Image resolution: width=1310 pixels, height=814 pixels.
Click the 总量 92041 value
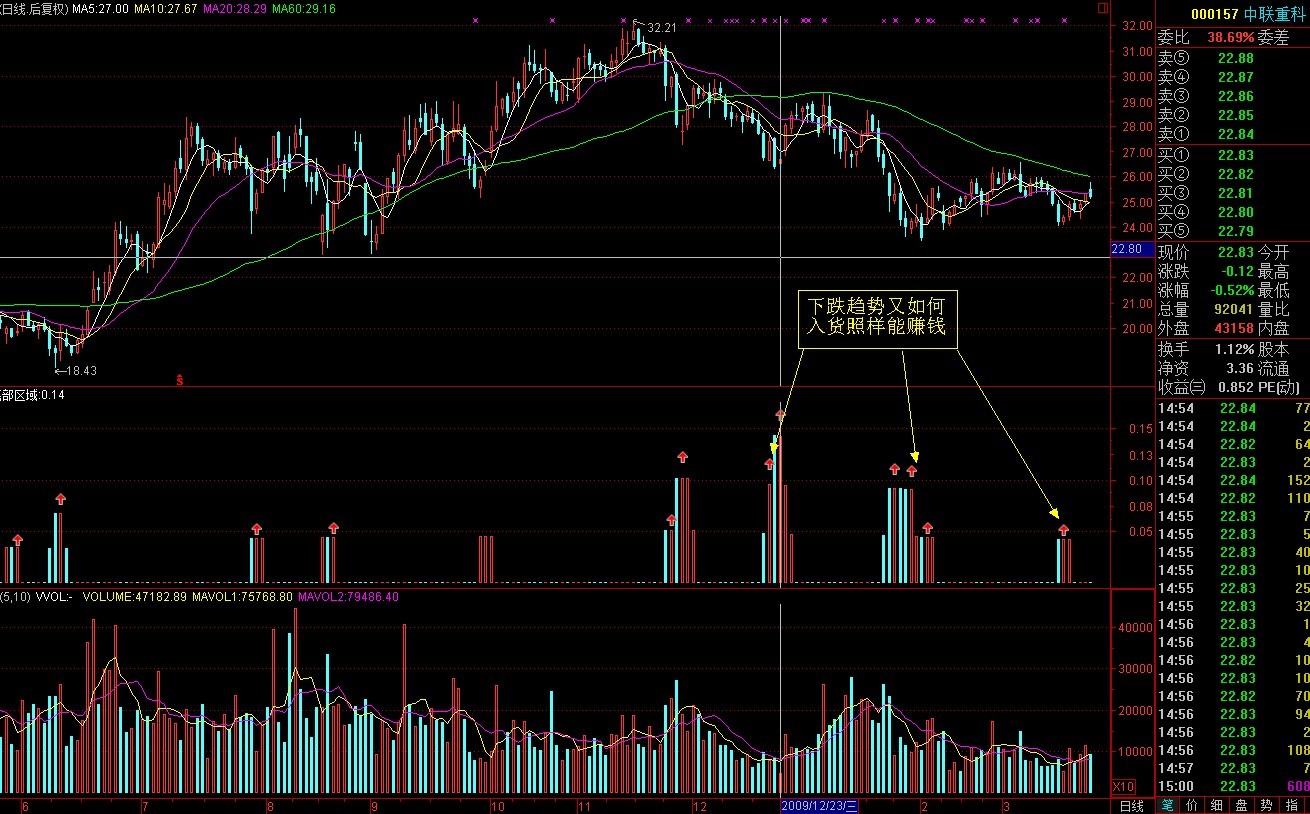[1234, 309]
